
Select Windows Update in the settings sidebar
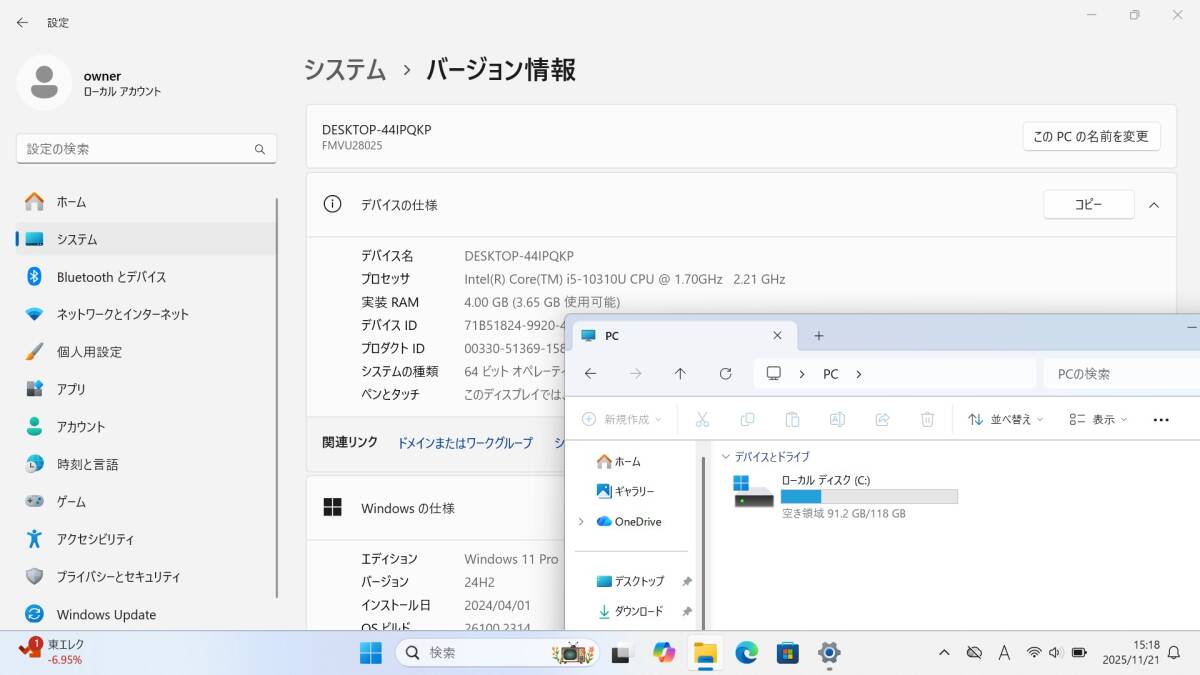(x=106, y=615)
